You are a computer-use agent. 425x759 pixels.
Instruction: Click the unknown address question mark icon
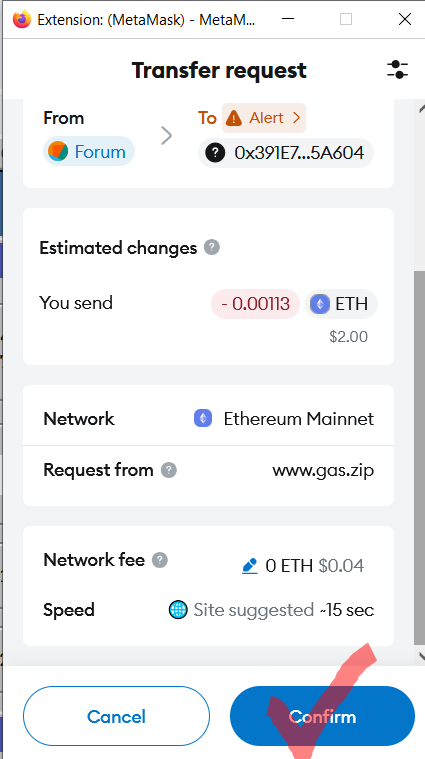click(215, 153)
